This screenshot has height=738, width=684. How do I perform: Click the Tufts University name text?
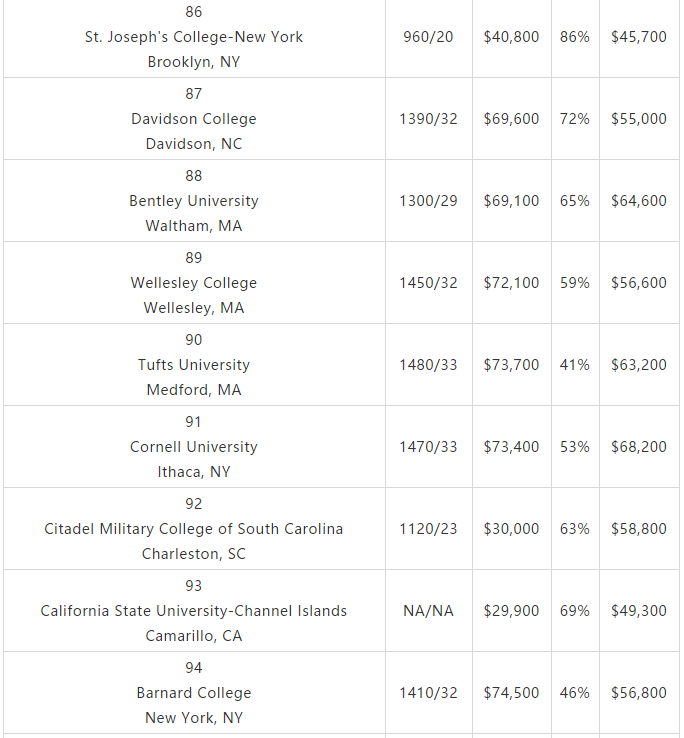click(x=193, y=364)
